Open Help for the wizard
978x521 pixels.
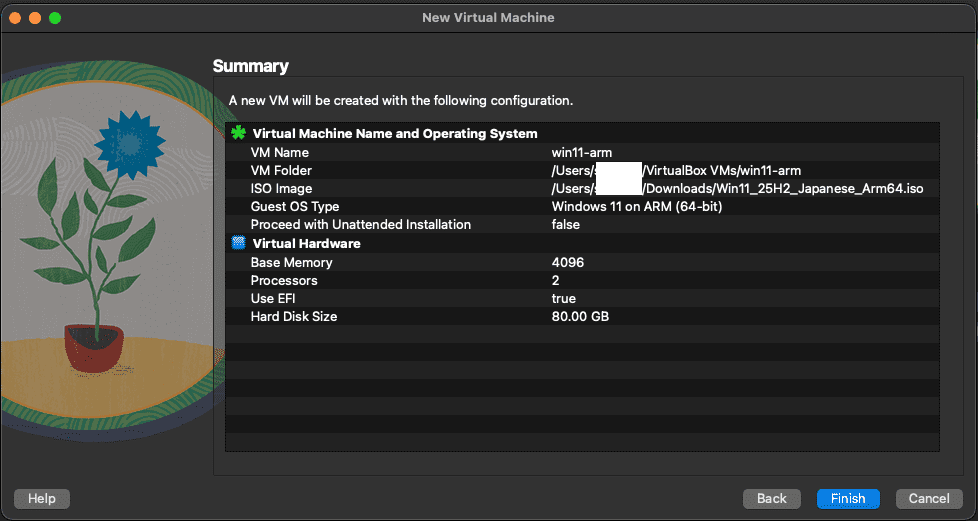tap(41, 498)
